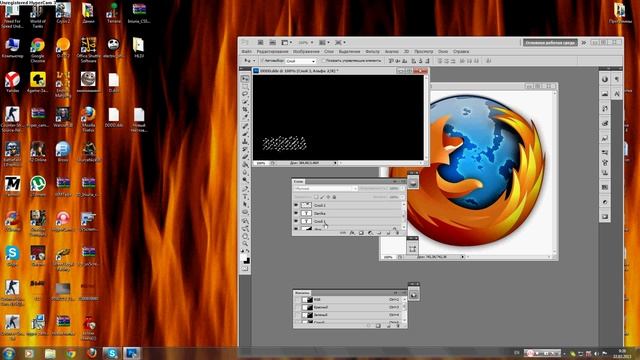Expand more workspaces chevron
This screenshot has width=640, height=360.
[x=584, y=42]
